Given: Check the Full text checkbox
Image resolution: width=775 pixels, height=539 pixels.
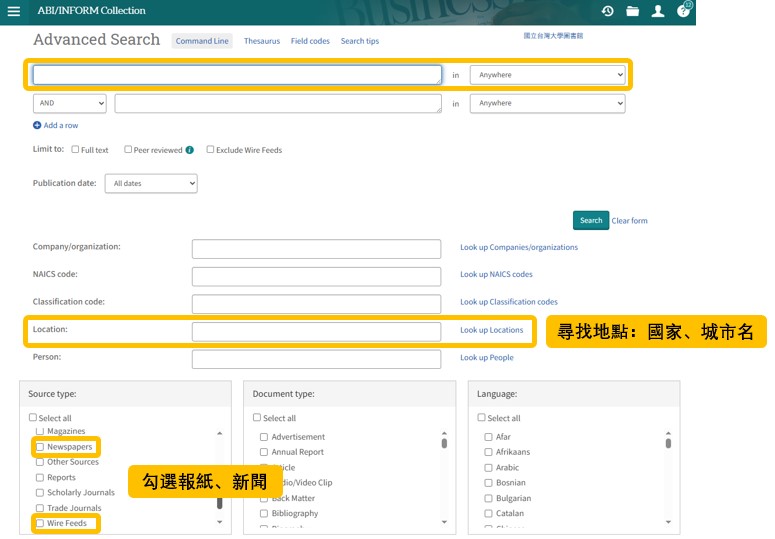Looking at the screenshot, I should 75,150.
